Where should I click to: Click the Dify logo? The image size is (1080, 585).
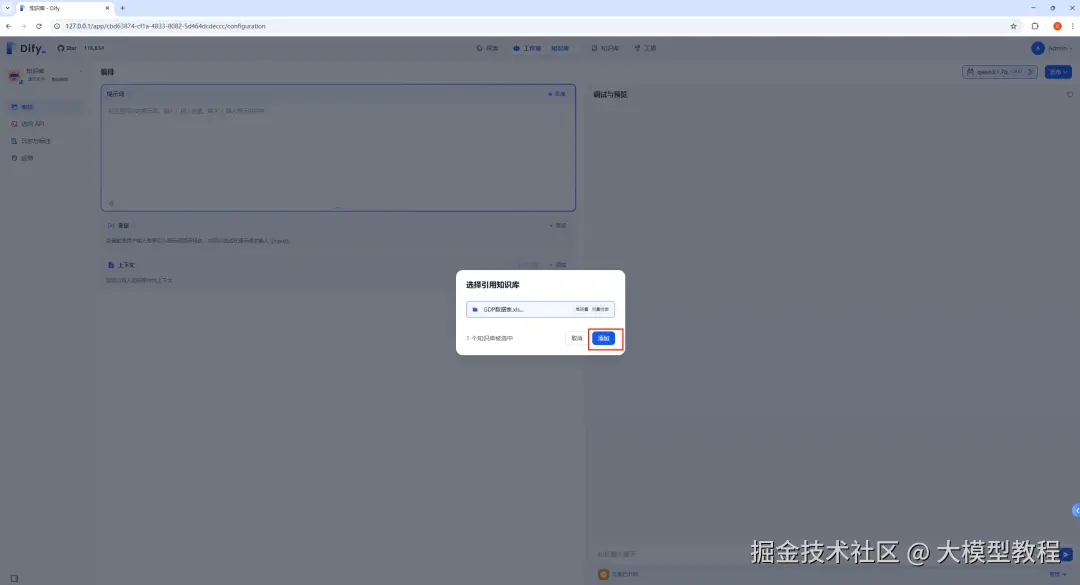[x=26, y=48]
